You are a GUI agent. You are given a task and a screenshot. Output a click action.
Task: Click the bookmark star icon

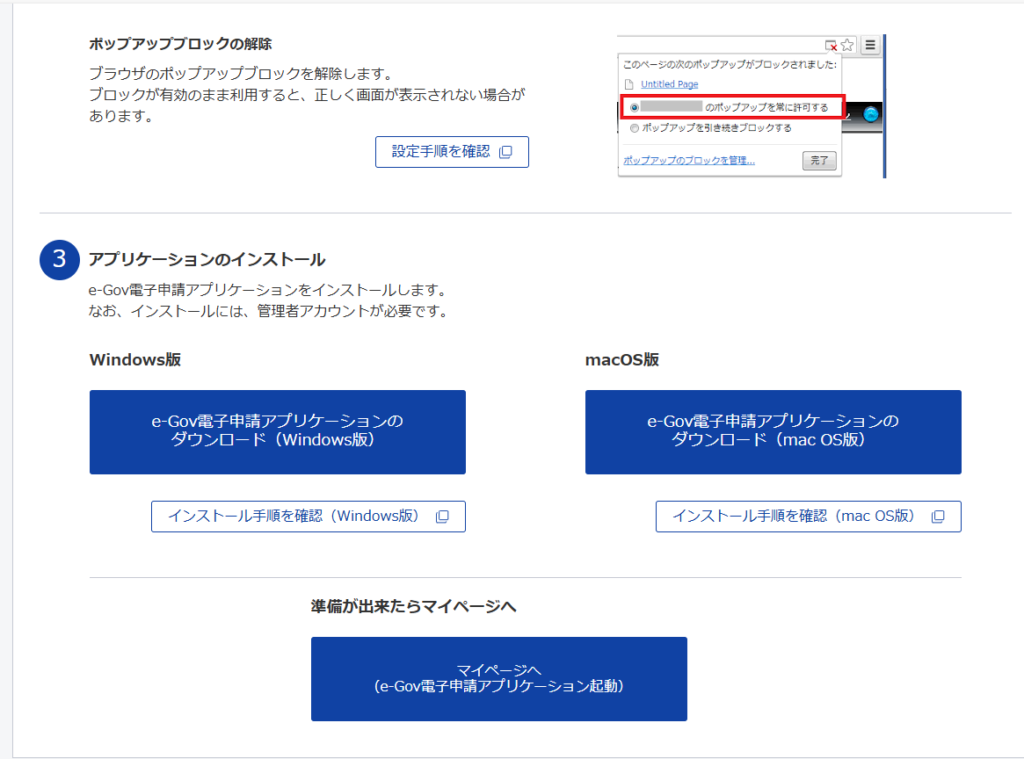tap(848, 45)
